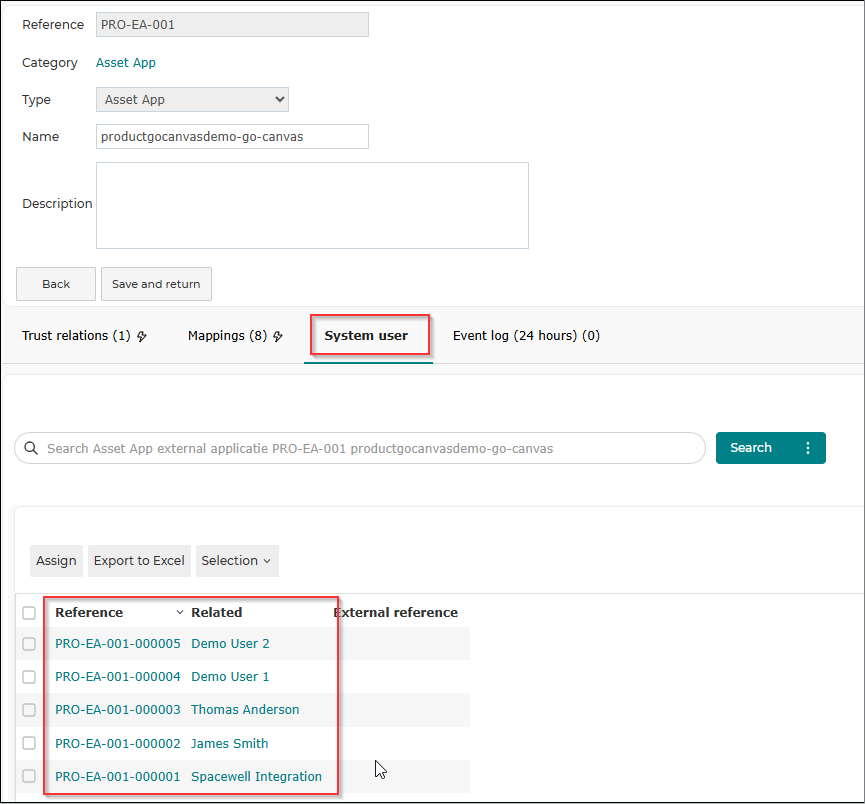Image resolution: width=865 pixels, height=804 pixels.
Task: Open reference PRO-EA-001-000004
Action: (118, 677)
